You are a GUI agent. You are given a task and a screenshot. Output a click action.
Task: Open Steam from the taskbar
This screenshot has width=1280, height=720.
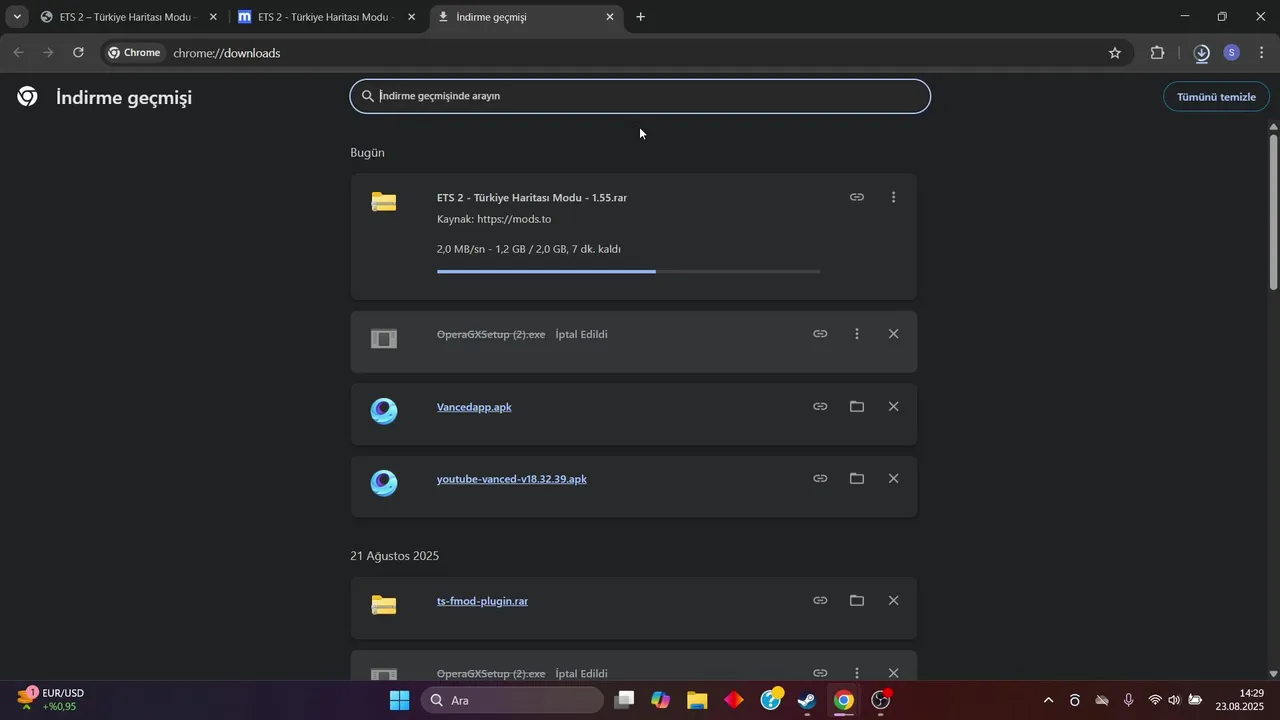(x=807, y=700)
